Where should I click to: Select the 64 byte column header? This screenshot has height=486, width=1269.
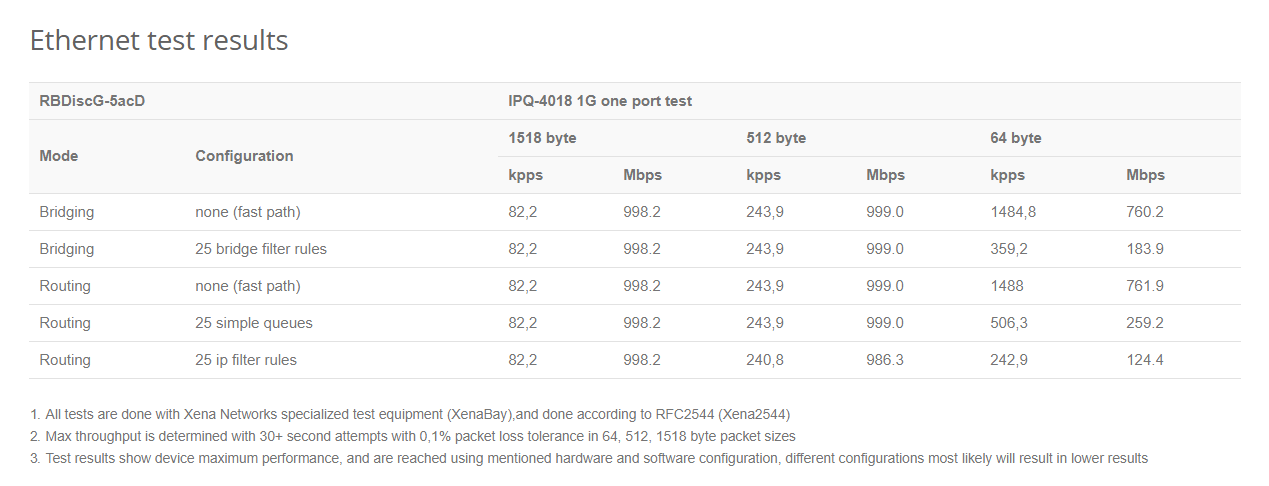pos(1016,138)
